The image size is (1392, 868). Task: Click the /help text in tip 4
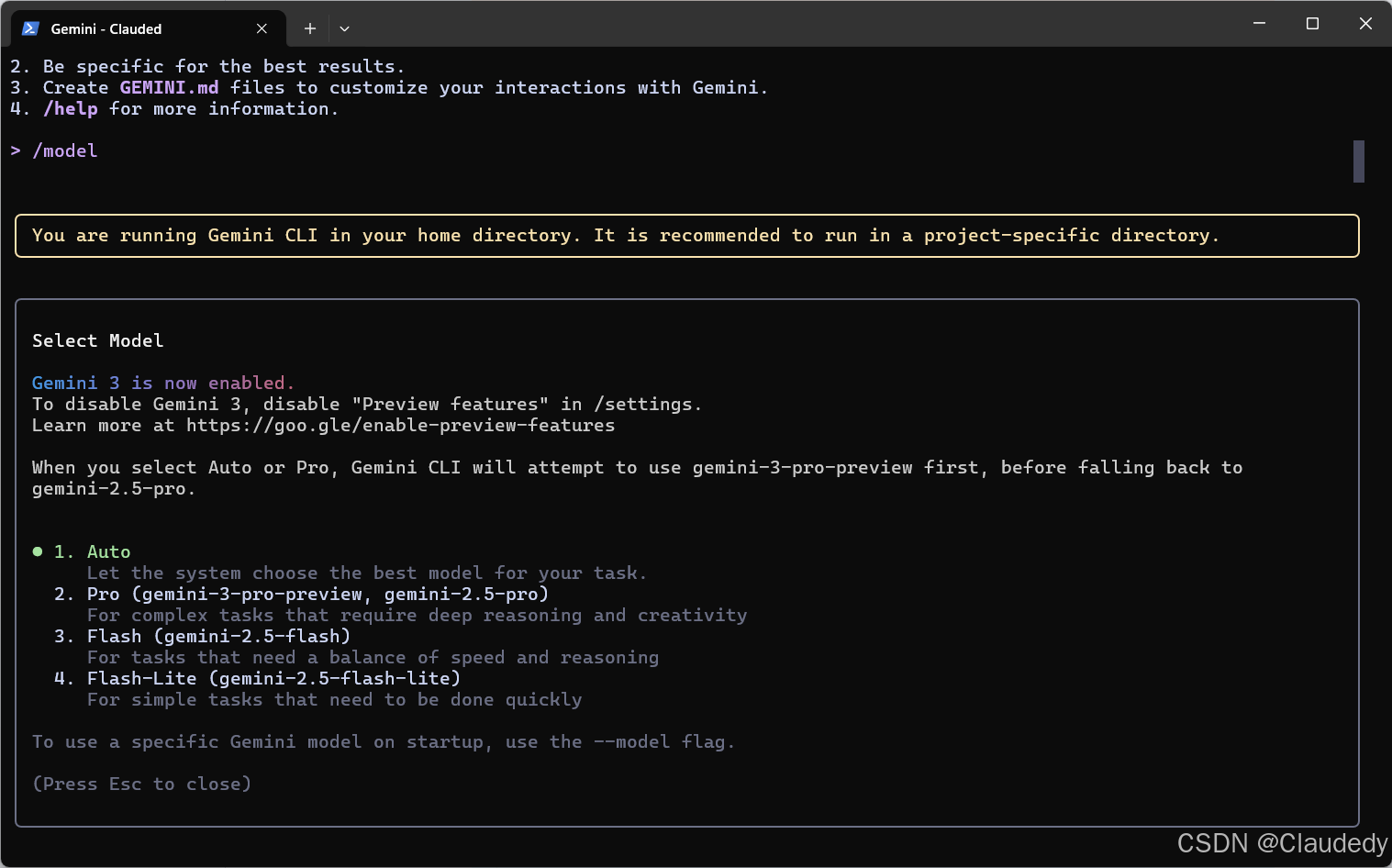(x=71, y=108)
